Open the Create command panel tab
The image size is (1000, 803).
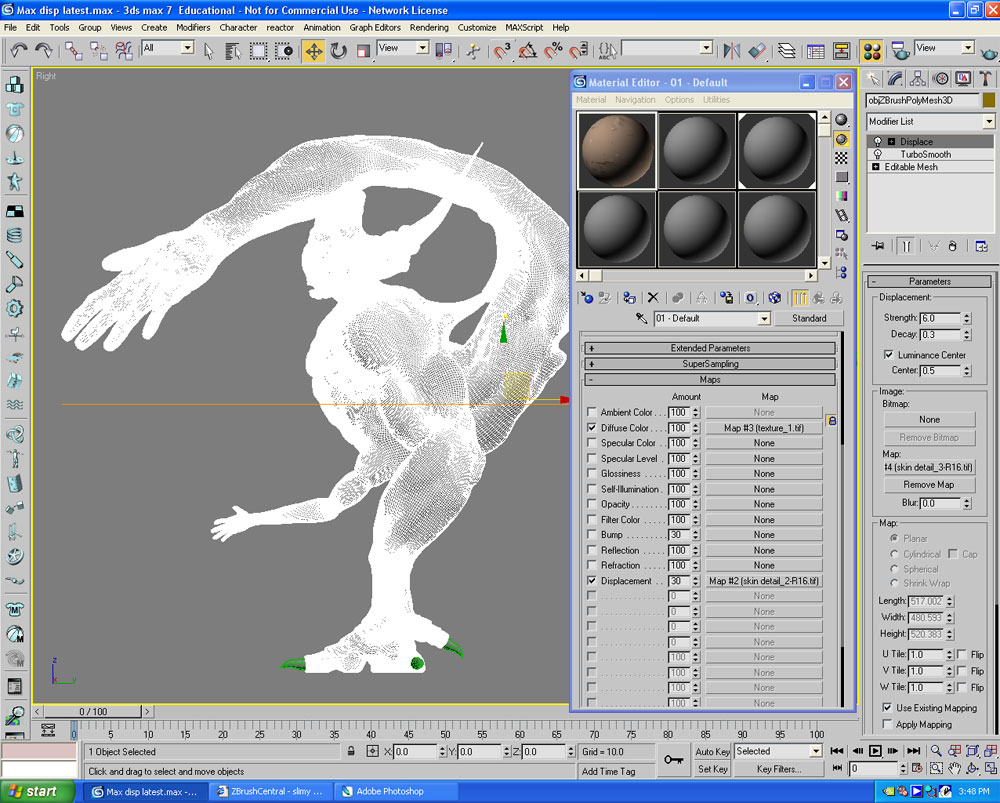pos(872,78)
